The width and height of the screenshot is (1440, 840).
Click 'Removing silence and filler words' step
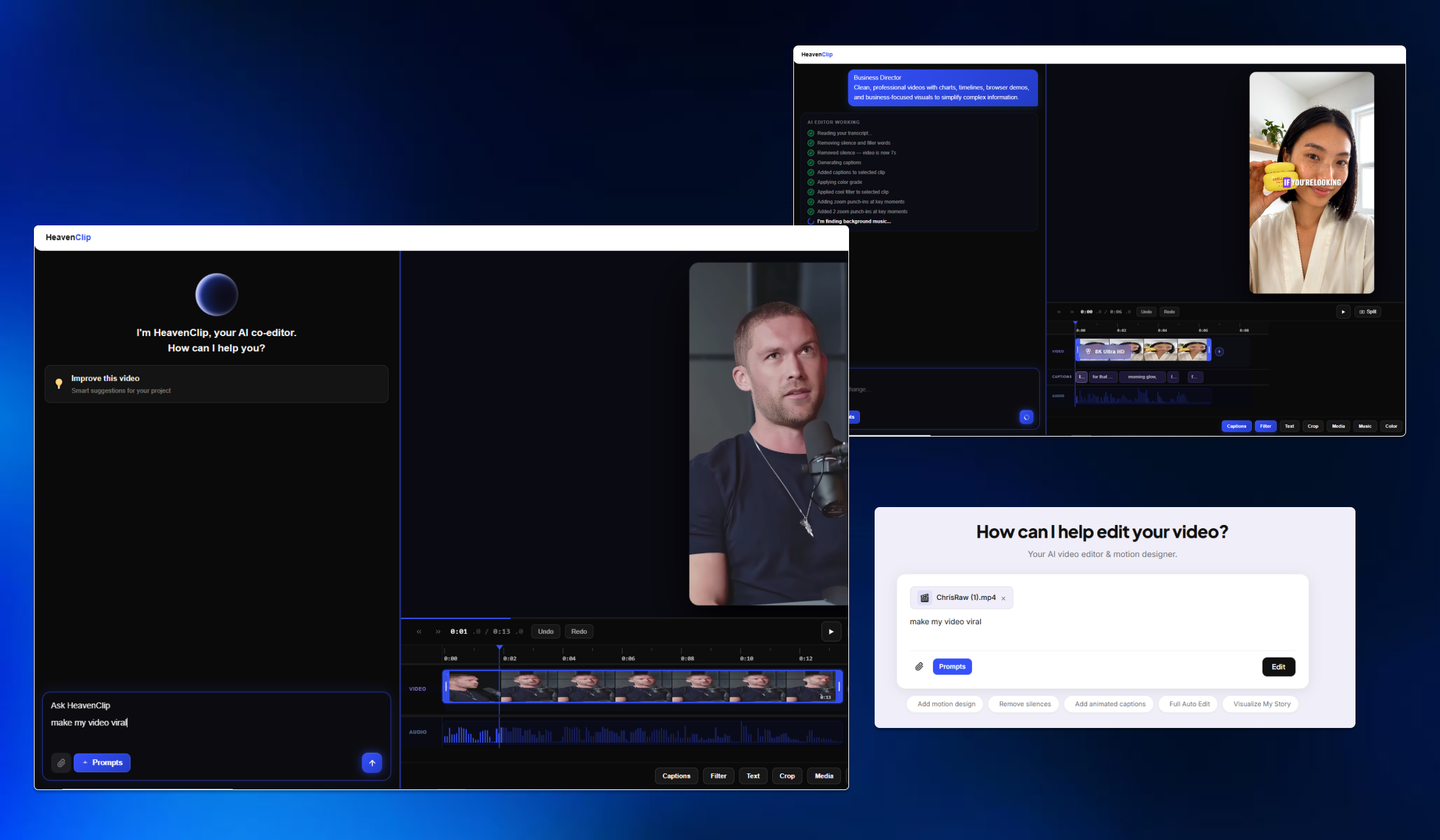(853, 143)
